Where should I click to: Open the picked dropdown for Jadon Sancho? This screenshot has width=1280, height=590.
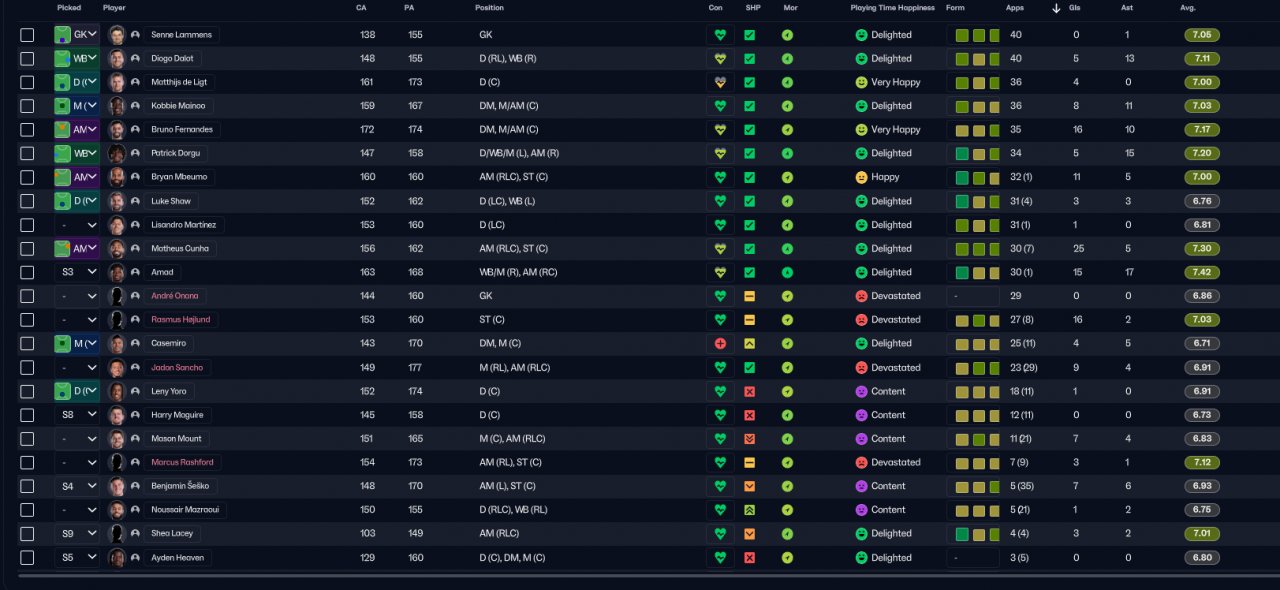pyautogui.click(x=77, y=367)
